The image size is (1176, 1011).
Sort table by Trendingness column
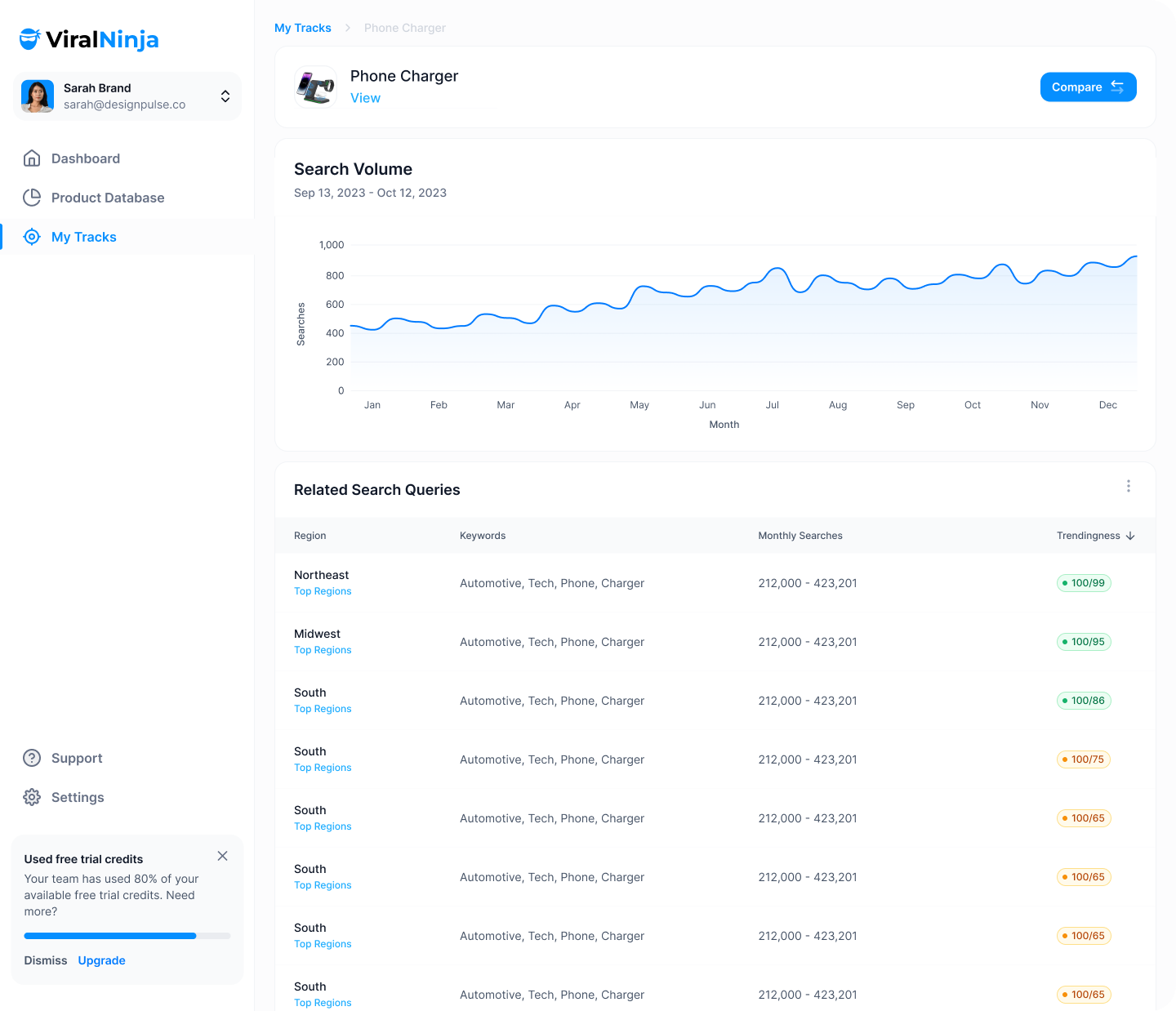(x=1095, y=536)
